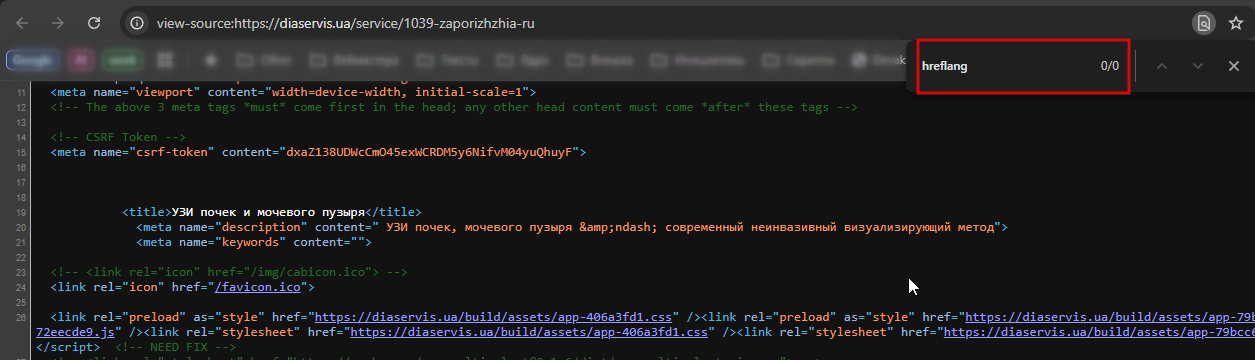Open the /favicon.ico link
The width and height of the screenshot is (1255, 360).
(258, 288)
